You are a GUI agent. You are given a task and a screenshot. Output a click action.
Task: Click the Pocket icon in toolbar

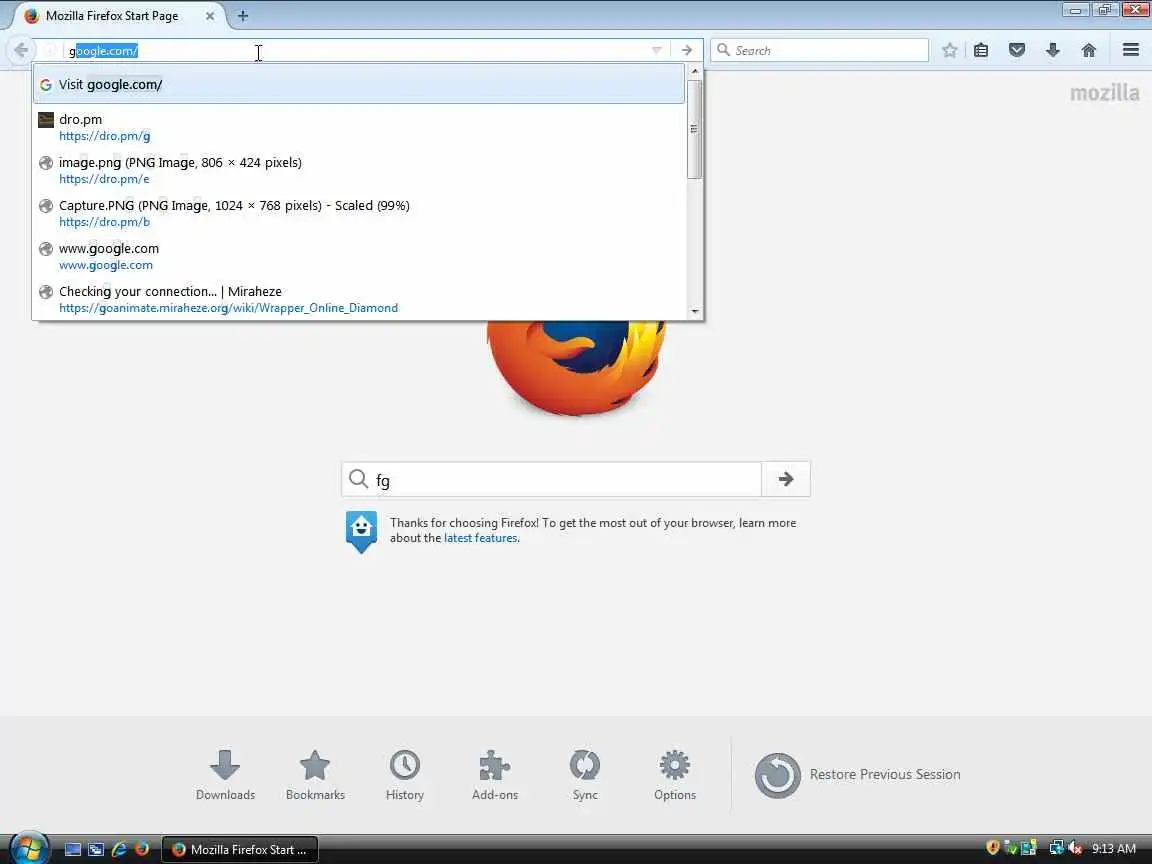coord(1017,50)
